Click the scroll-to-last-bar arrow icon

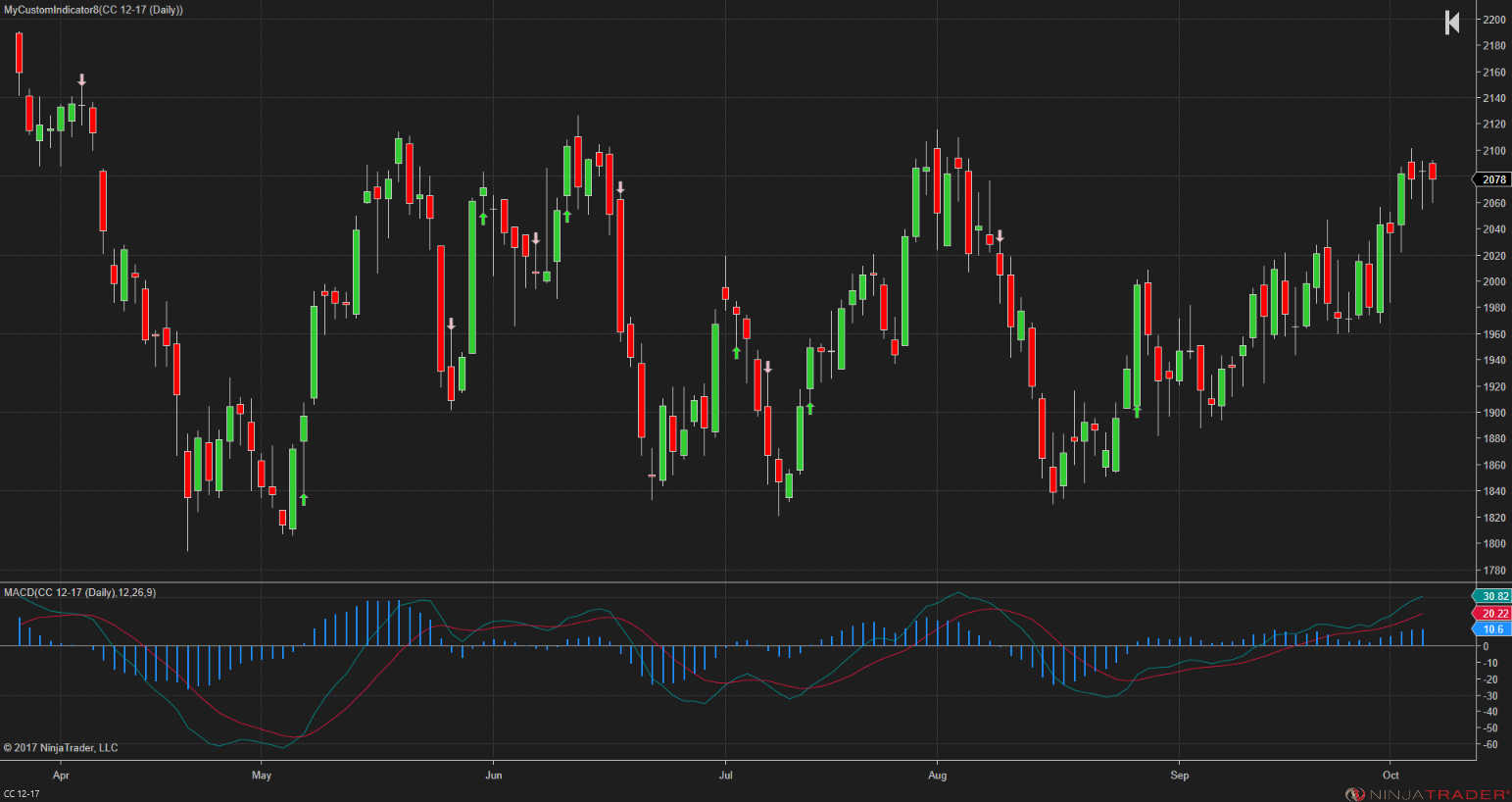point(1452,22)
